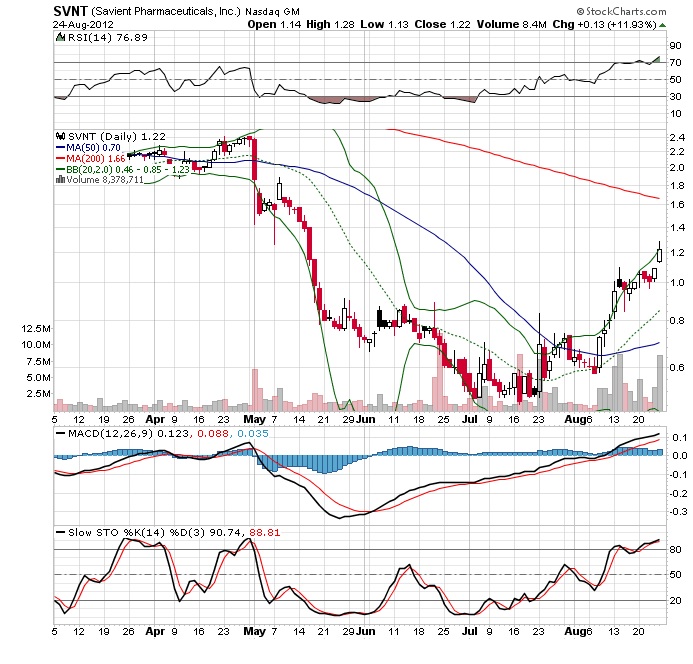Click the final gray volume bar of August
Viewport: 693px width, 664px height.
(660, 383)
